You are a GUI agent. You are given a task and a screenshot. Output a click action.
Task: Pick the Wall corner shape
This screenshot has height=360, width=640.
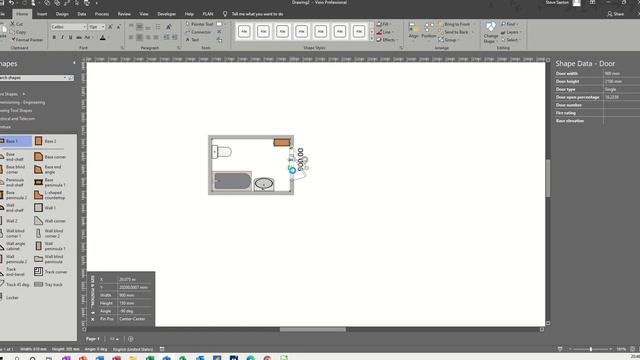point(50,221)
